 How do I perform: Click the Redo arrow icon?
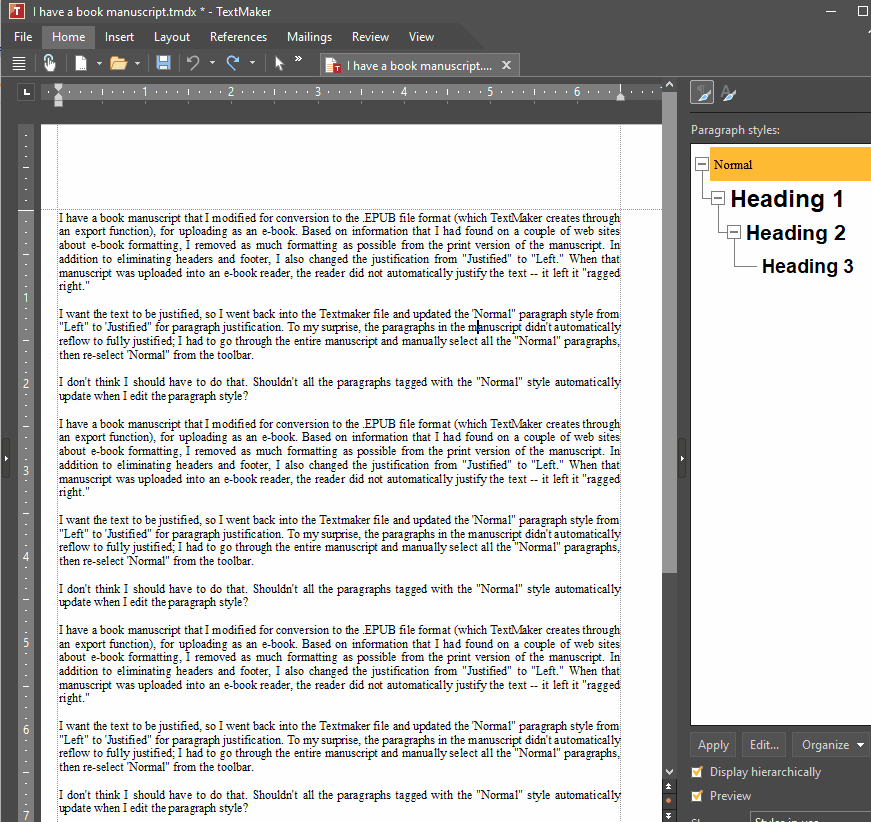(x=233, y=63)
